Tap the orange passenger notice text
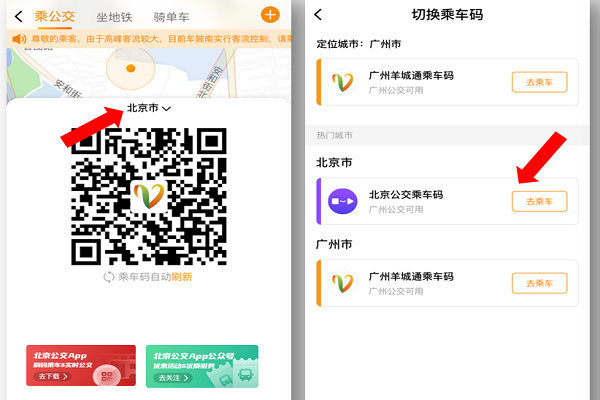This screenshot has height=400, width=600. [x=161, y=39]
